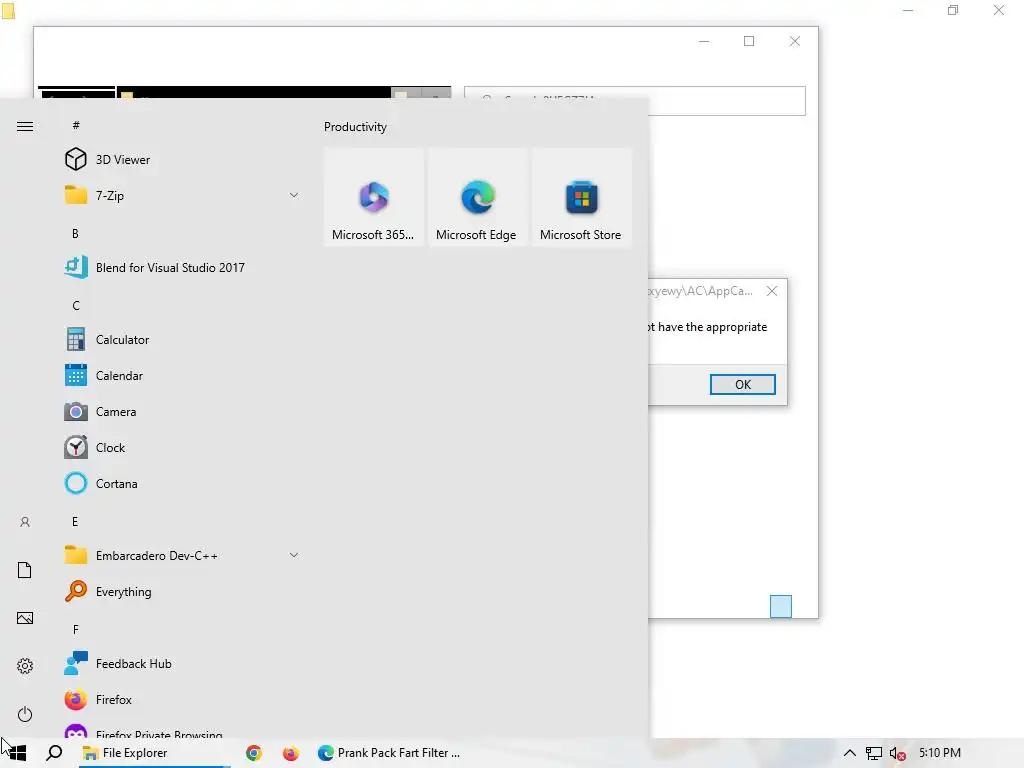Expand the Start menu hamburger button
Screen dimensions: 1024x768
(x=25, y=126)
